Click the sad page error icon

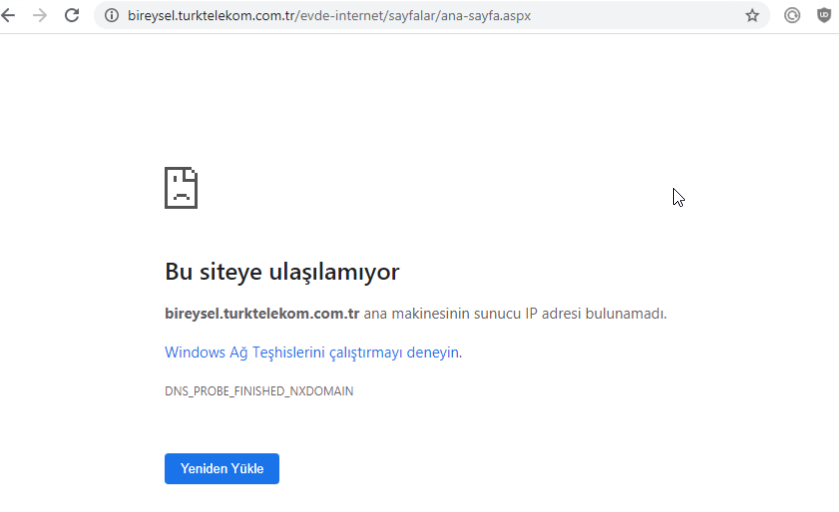coord(181,188)
